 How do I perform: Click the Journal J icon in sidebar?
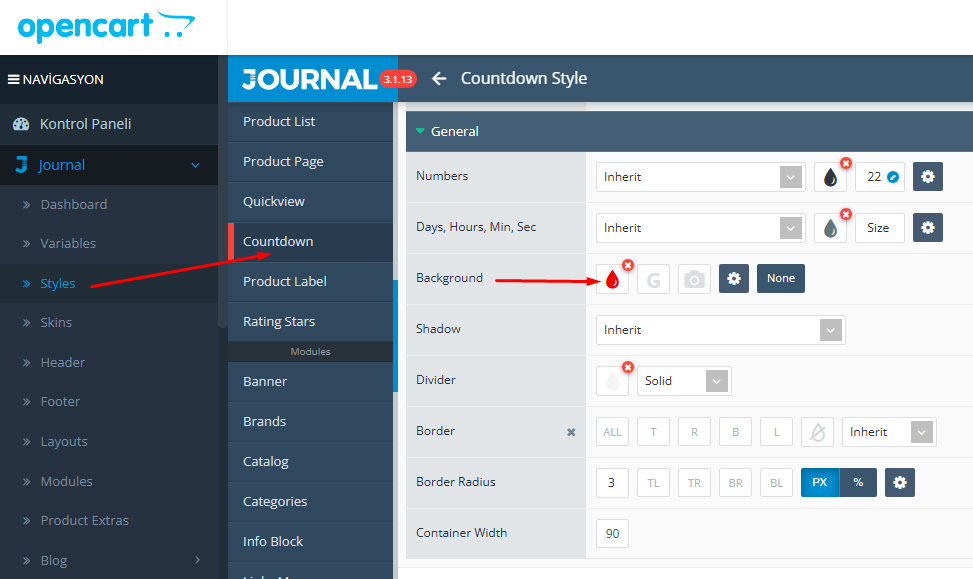click(x=21, y=164)
